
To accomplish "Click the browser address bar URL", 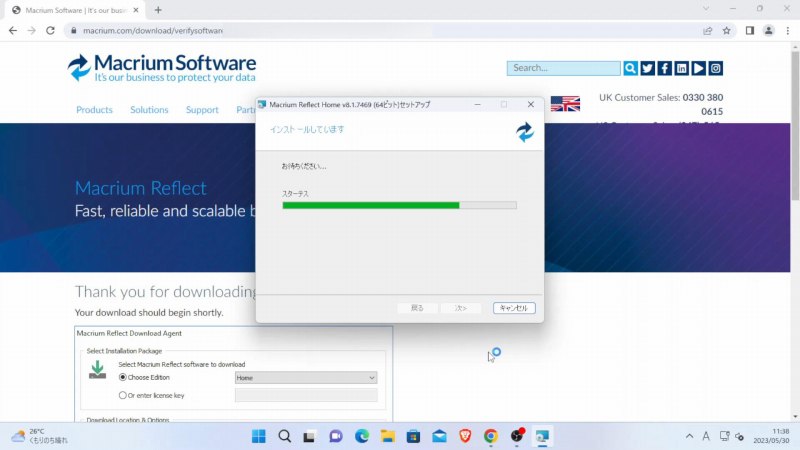I will 153,31.
